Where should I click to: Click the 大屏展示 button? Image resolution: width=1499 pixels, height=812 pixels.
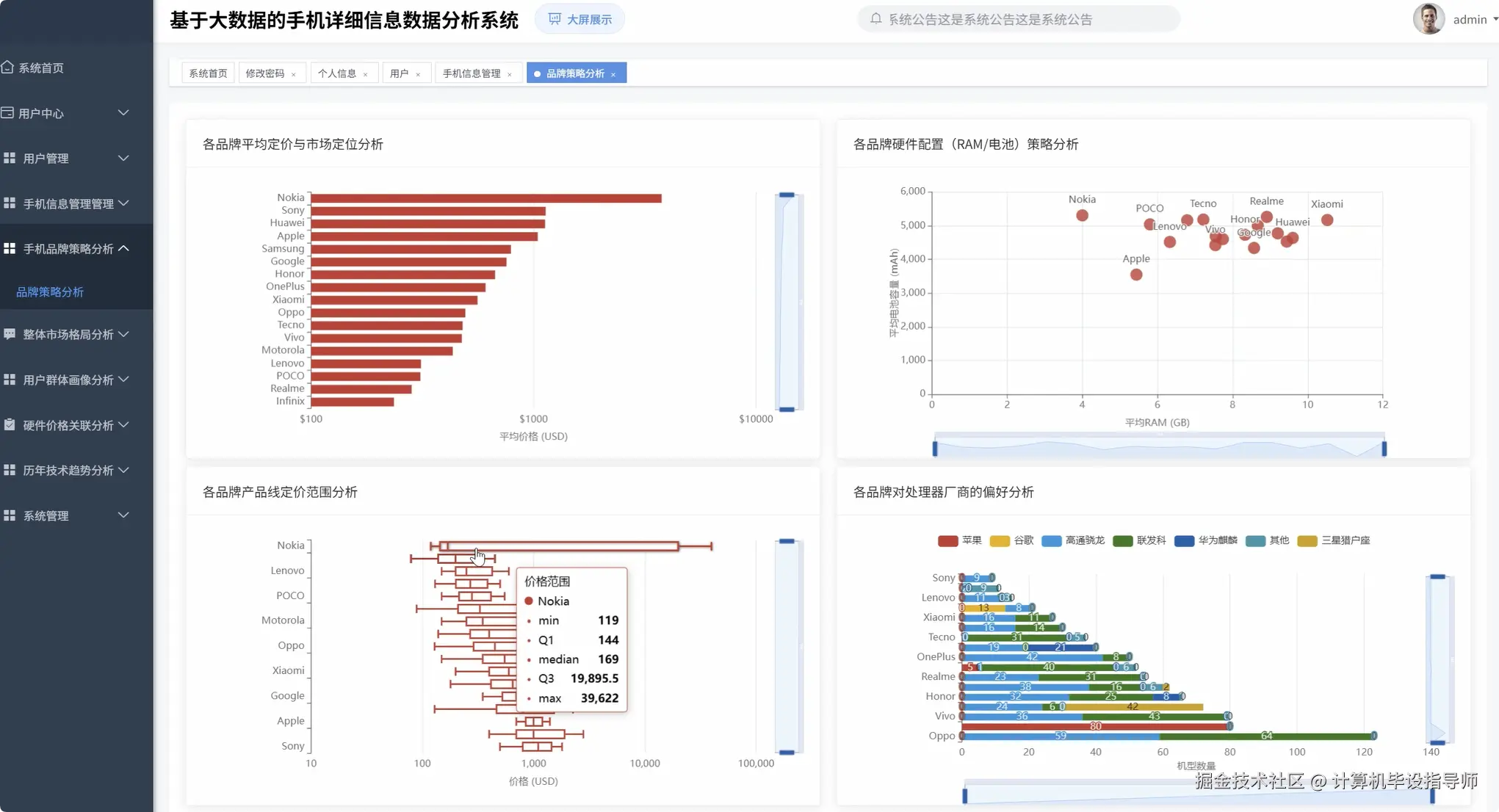pyautogui.click(x=580, y=19)
